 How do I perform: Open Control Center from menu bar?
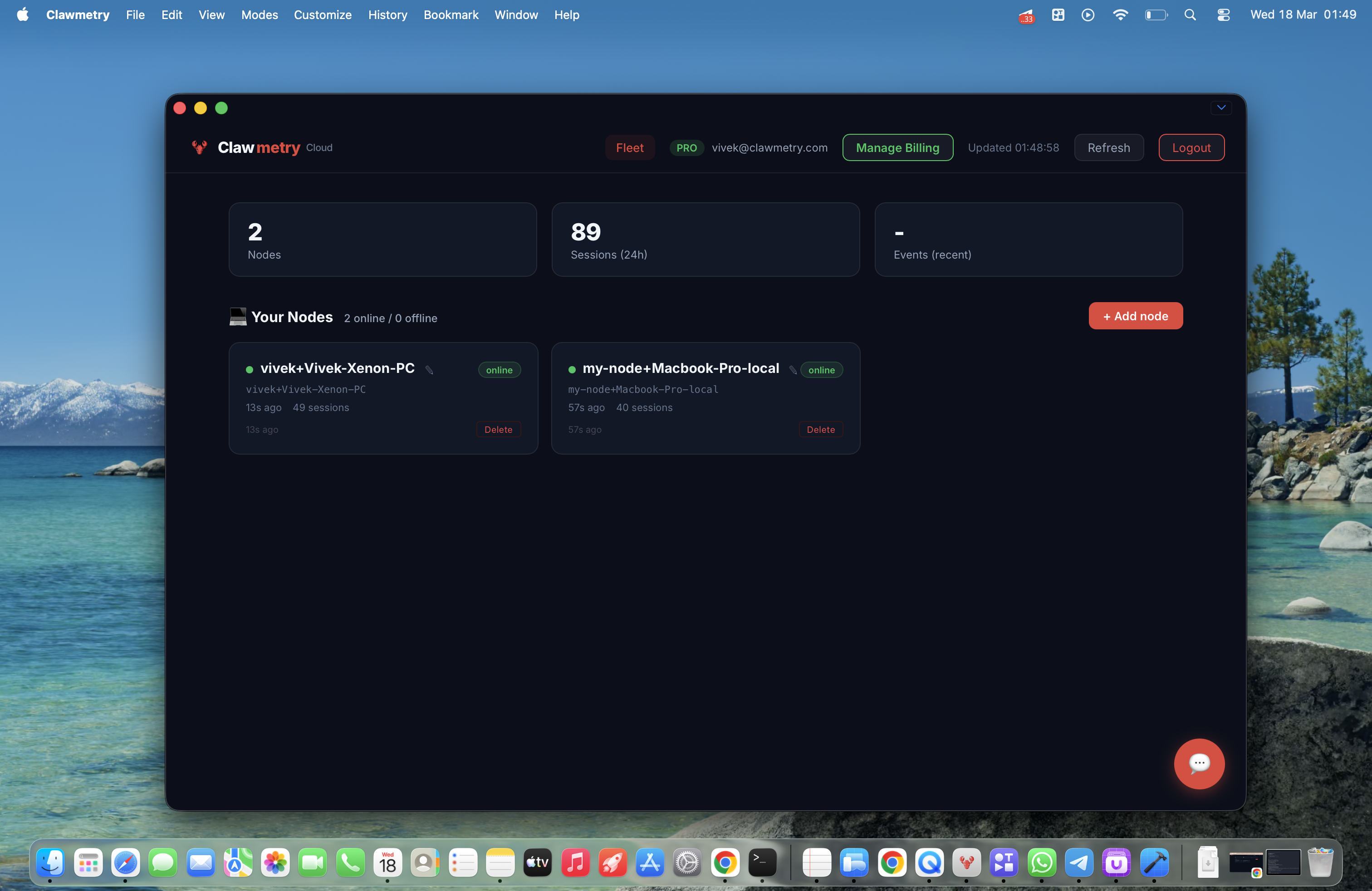coord(1223,15)
